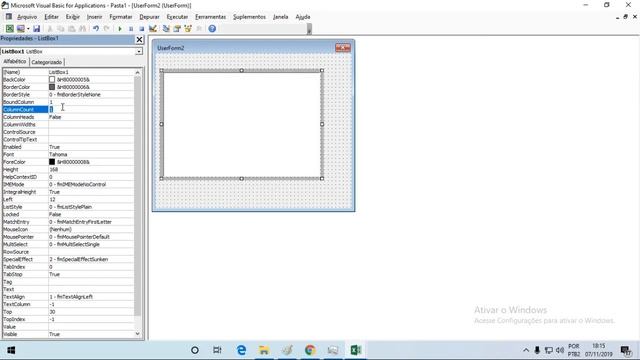This screenshot has height=360, width=640.
Task: Open the Properties Window icon
Action: click(177, 29)
